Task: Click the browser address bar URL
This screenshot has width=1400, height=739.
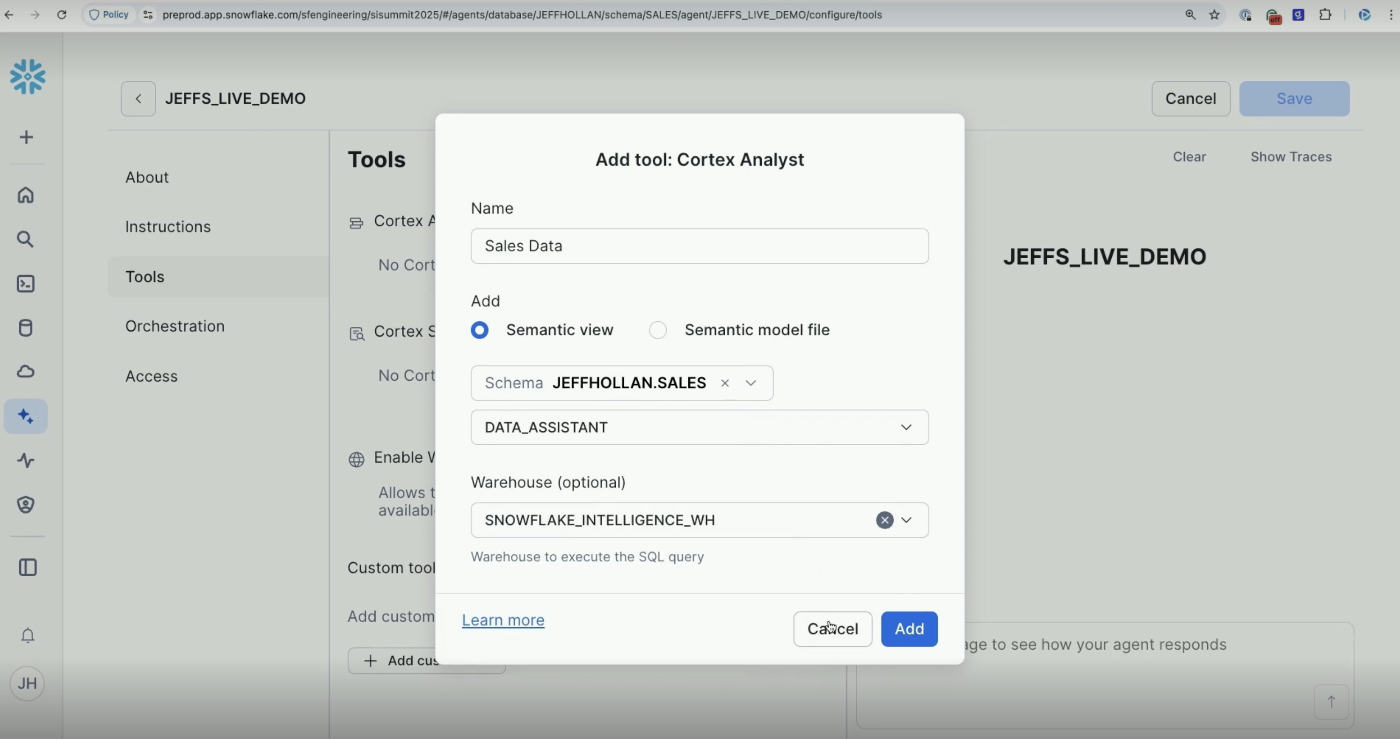Action: [522, 15]
